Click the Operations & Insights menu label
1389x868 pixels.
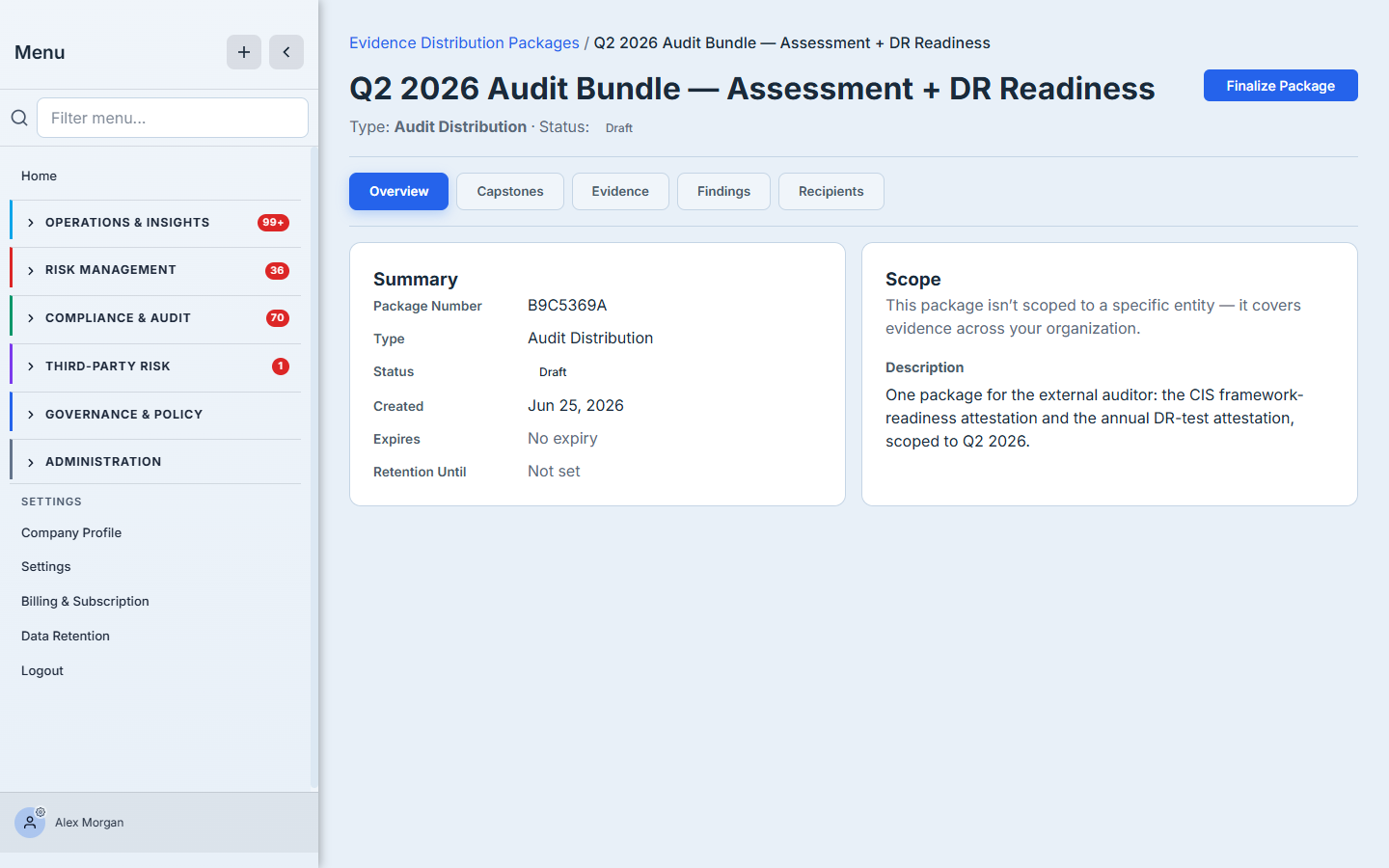tap(127, 223)
